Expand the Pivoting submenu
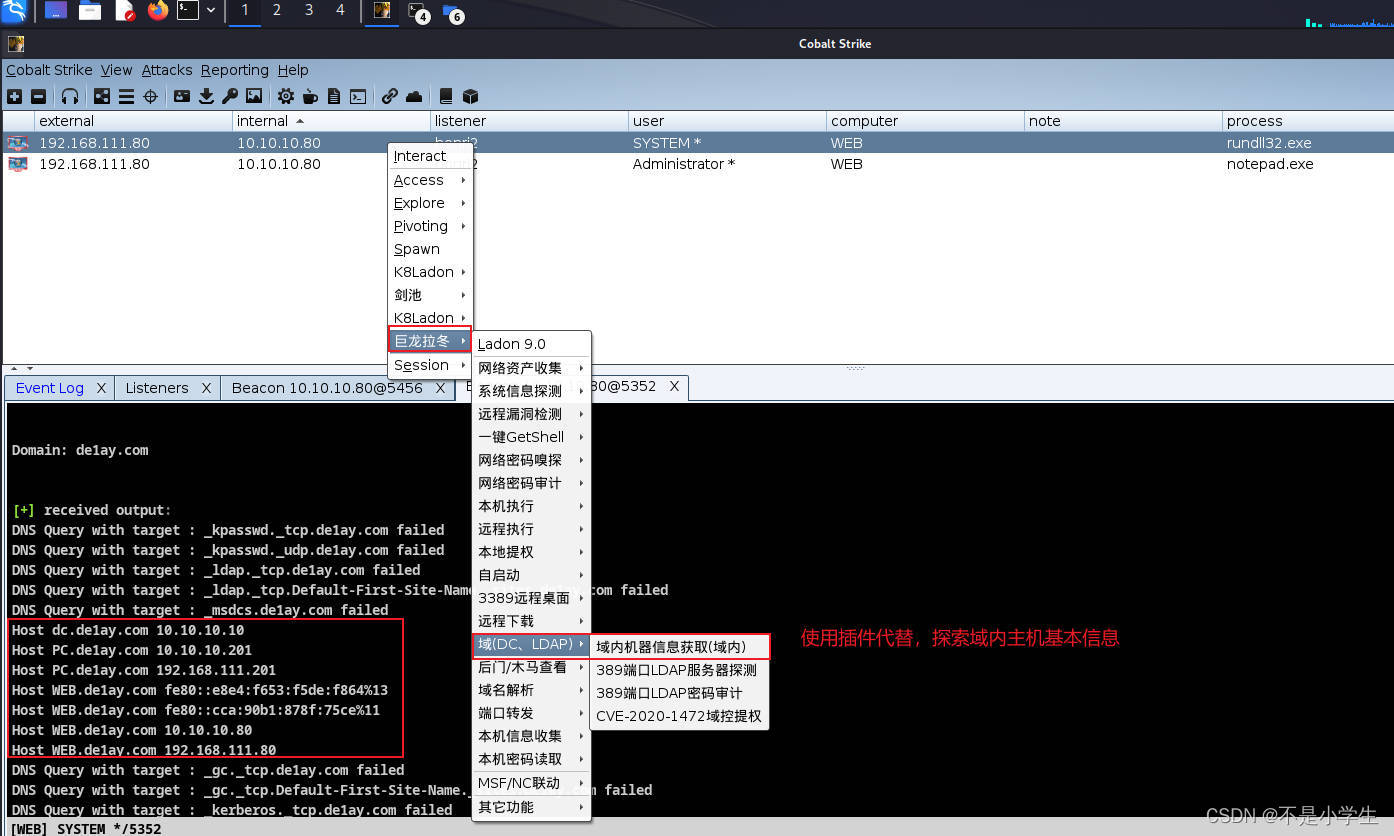The height and width of the screenshot is (836, 1394). point(430,226)
